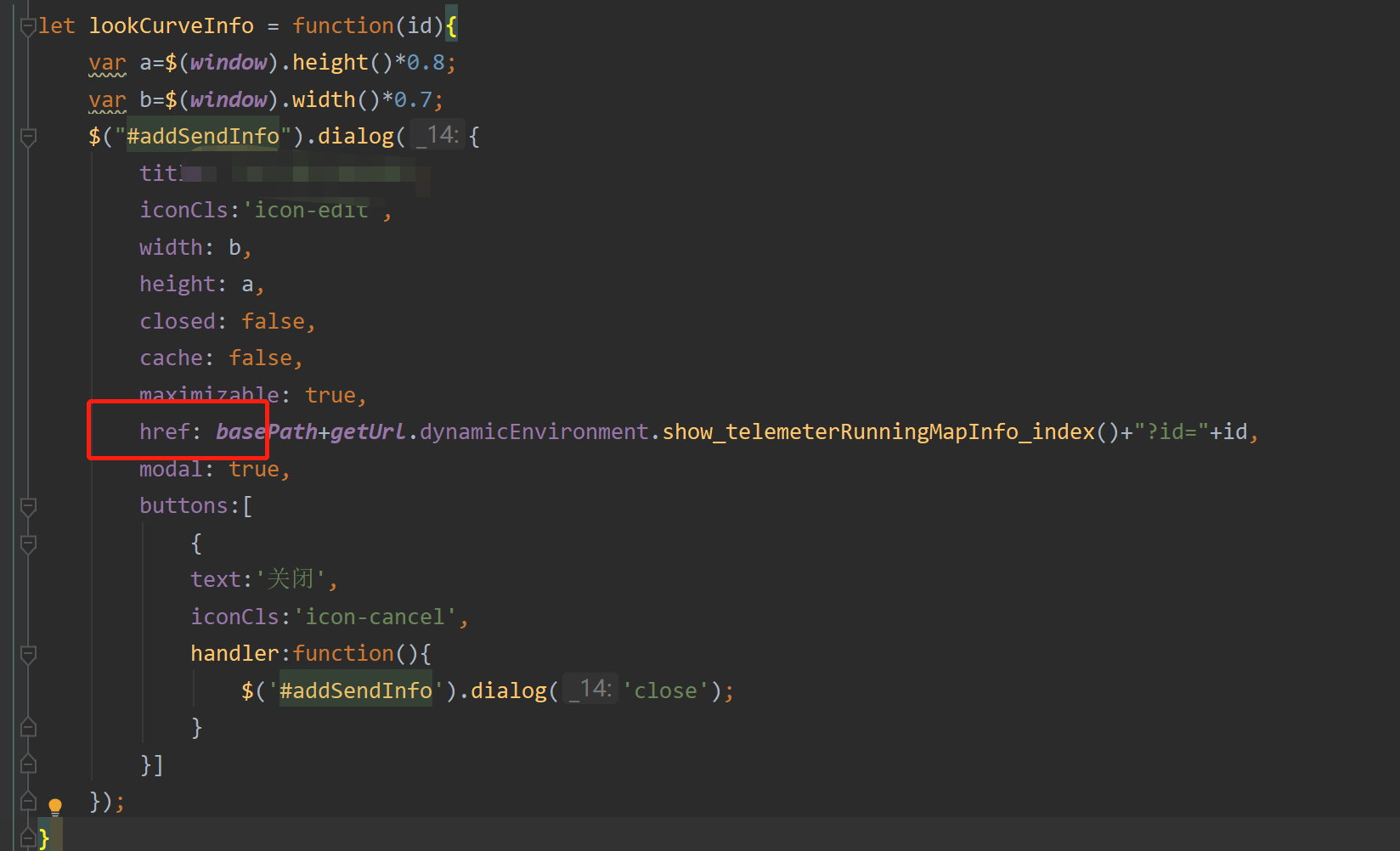Image resolution: width=1400 pixels, height=851 pixels.
Task: Click the 'icon-cancel' string
Action: coord(375,617)
